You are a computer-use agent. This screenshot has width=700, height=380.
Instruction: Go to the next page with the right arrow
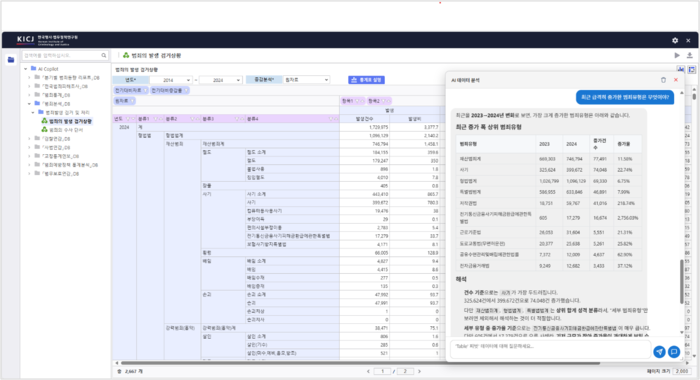click(419, 371)
